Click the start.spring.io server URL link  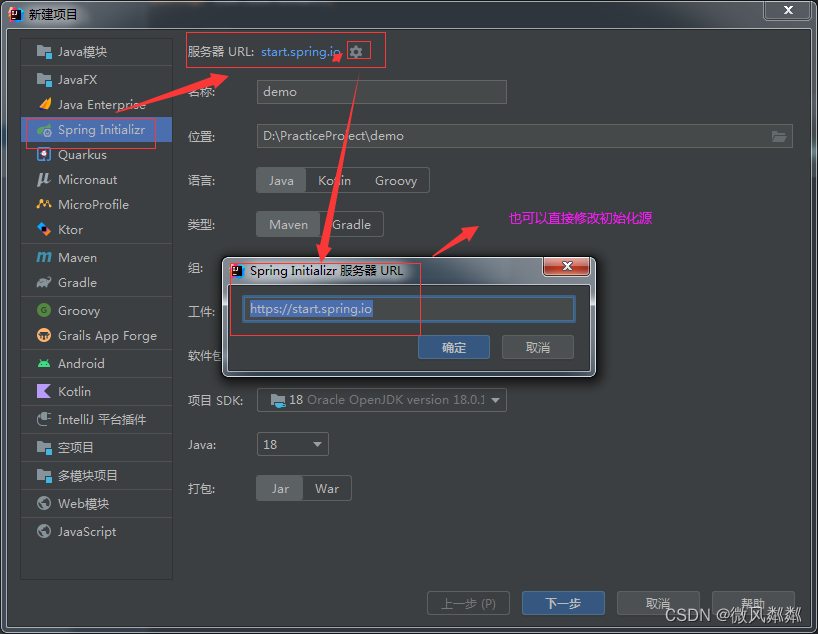[x=300, y=52]
